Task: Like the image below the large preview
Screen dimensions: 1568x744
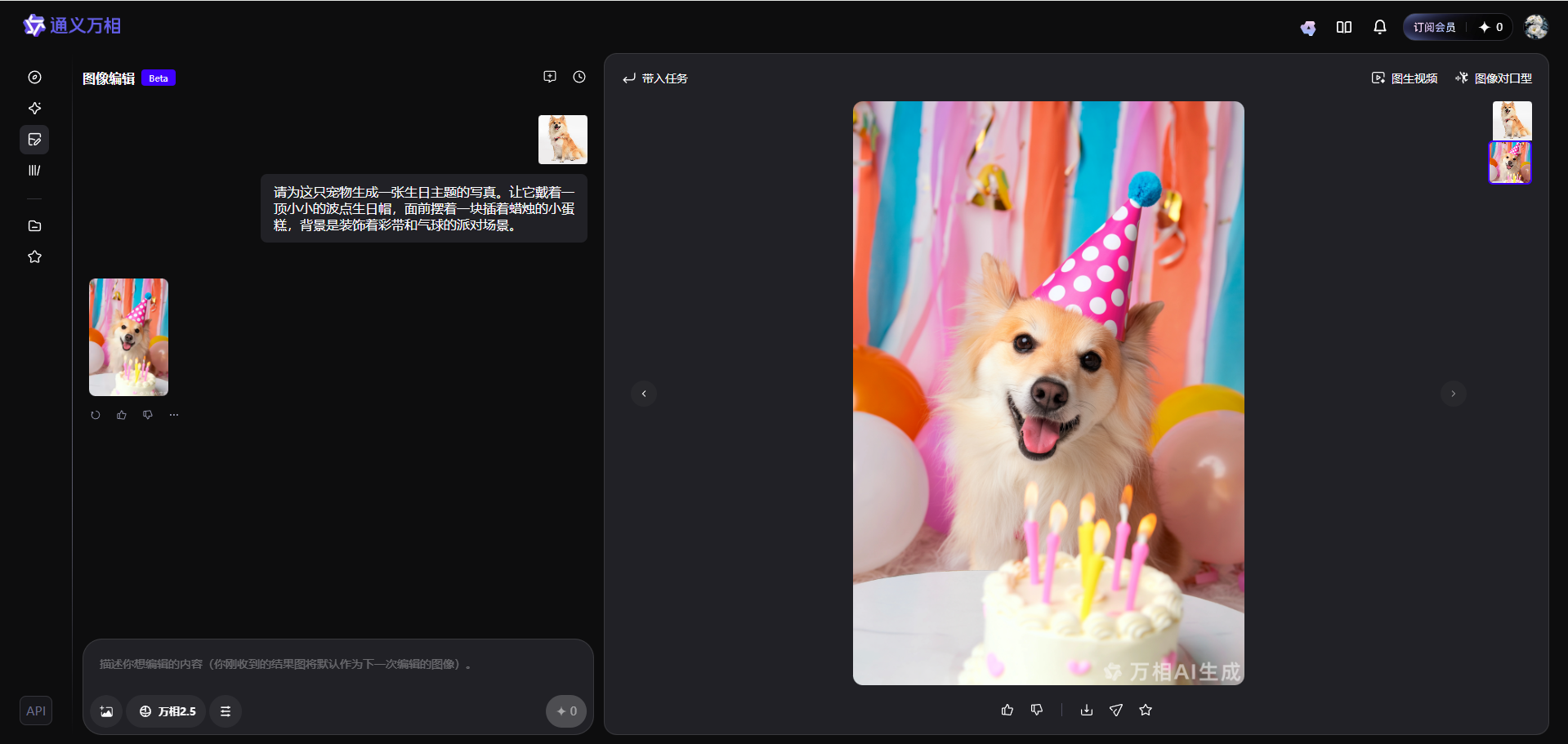Action: 1007,710
